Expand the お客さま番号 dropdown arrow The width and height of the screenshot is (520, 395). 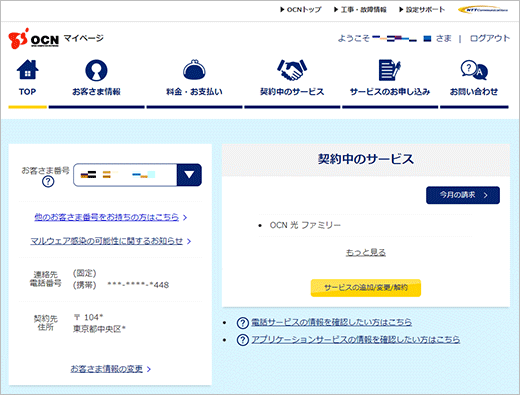pos(189,175)
